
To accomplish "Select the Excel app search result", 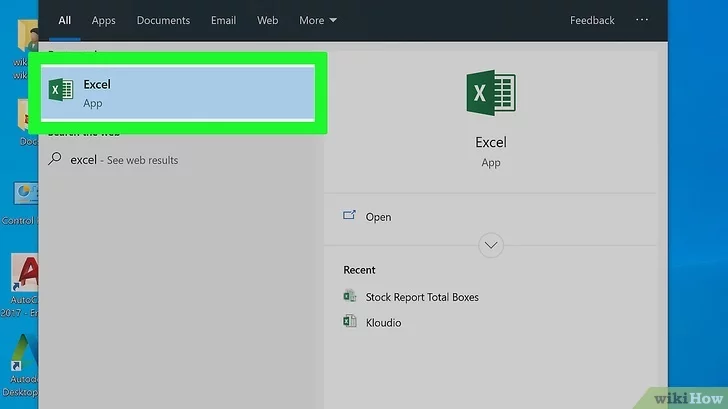I will point(178,93).
